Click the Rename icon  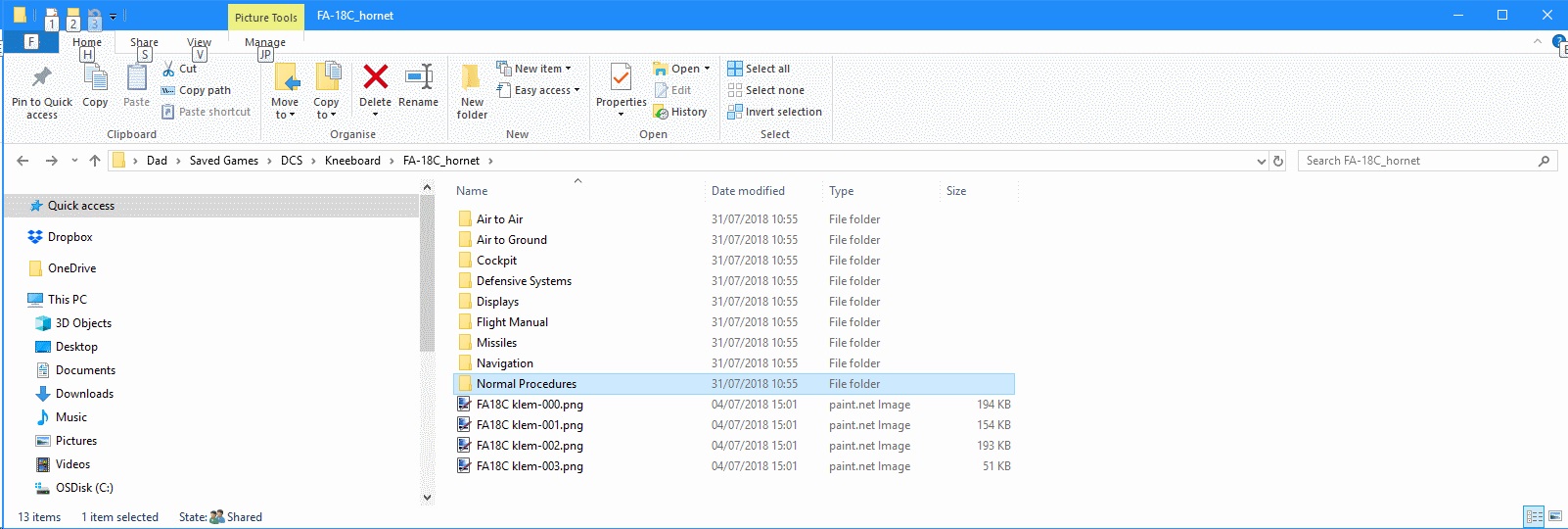pos(419,76)
